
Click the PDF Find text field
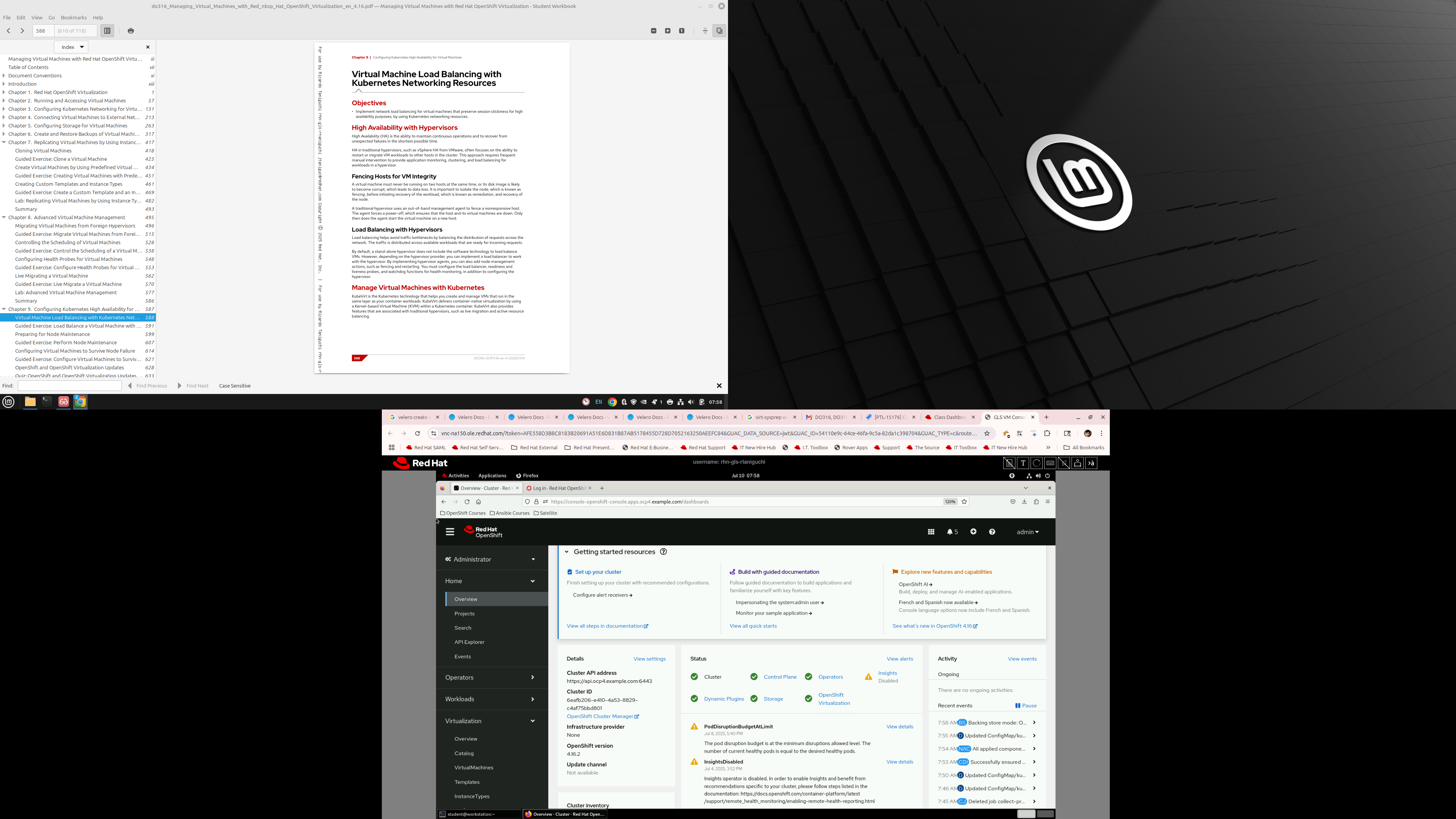coord(69,386)
